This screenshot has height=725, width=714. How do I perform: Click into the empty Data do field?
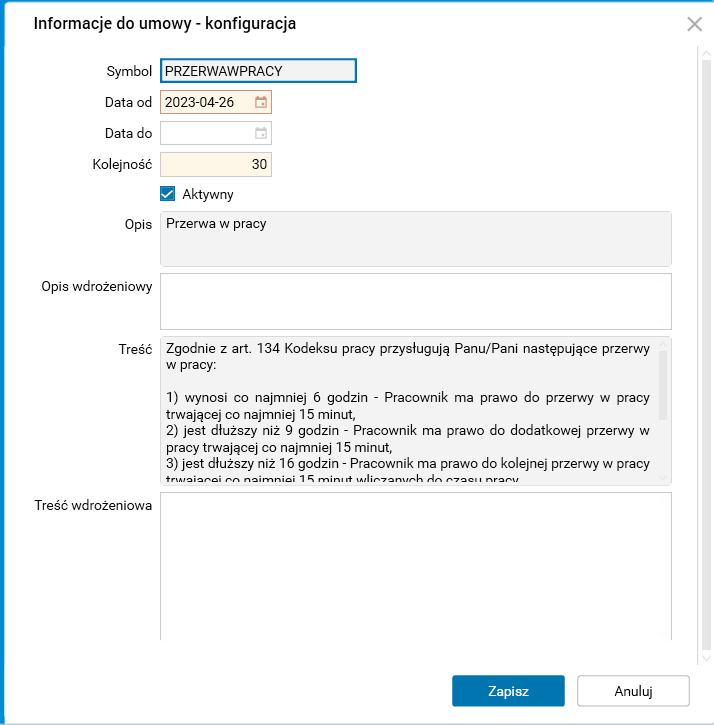click(206, 133)
